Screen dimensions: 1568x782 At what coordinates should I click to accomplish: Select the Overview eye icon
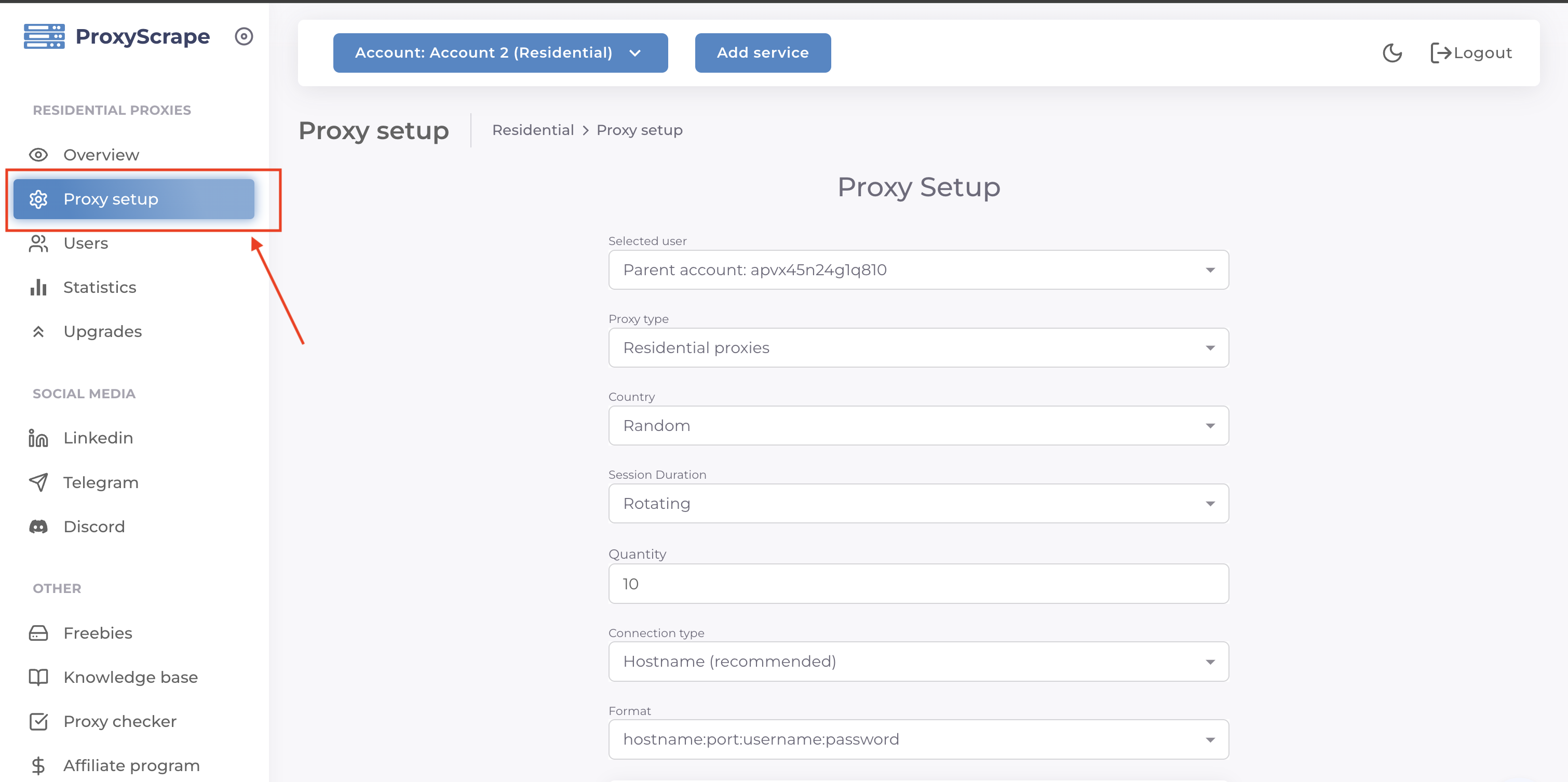pyautogui.click(x=38, y=155)
